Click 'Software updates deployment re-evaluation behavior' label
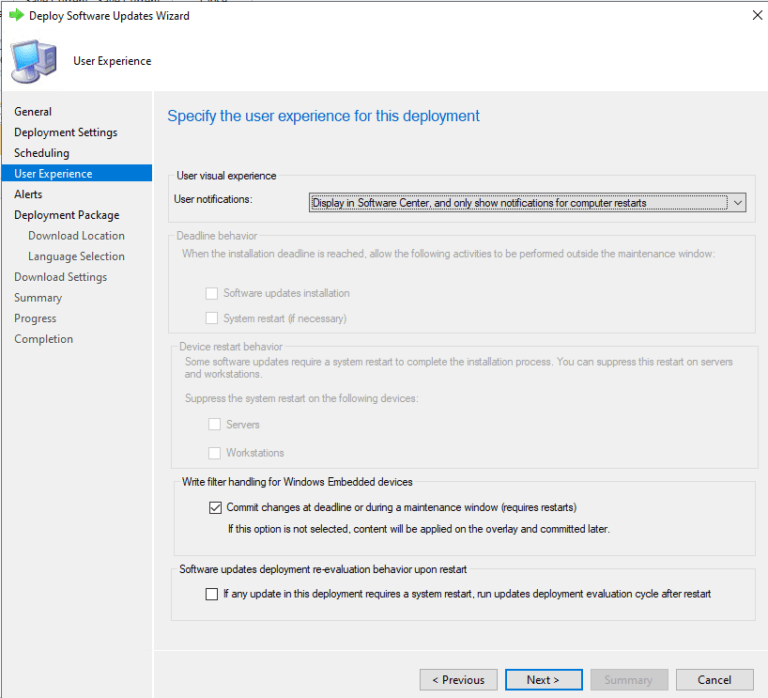Viewport: 768px width, 698px height. coord(323,569)
